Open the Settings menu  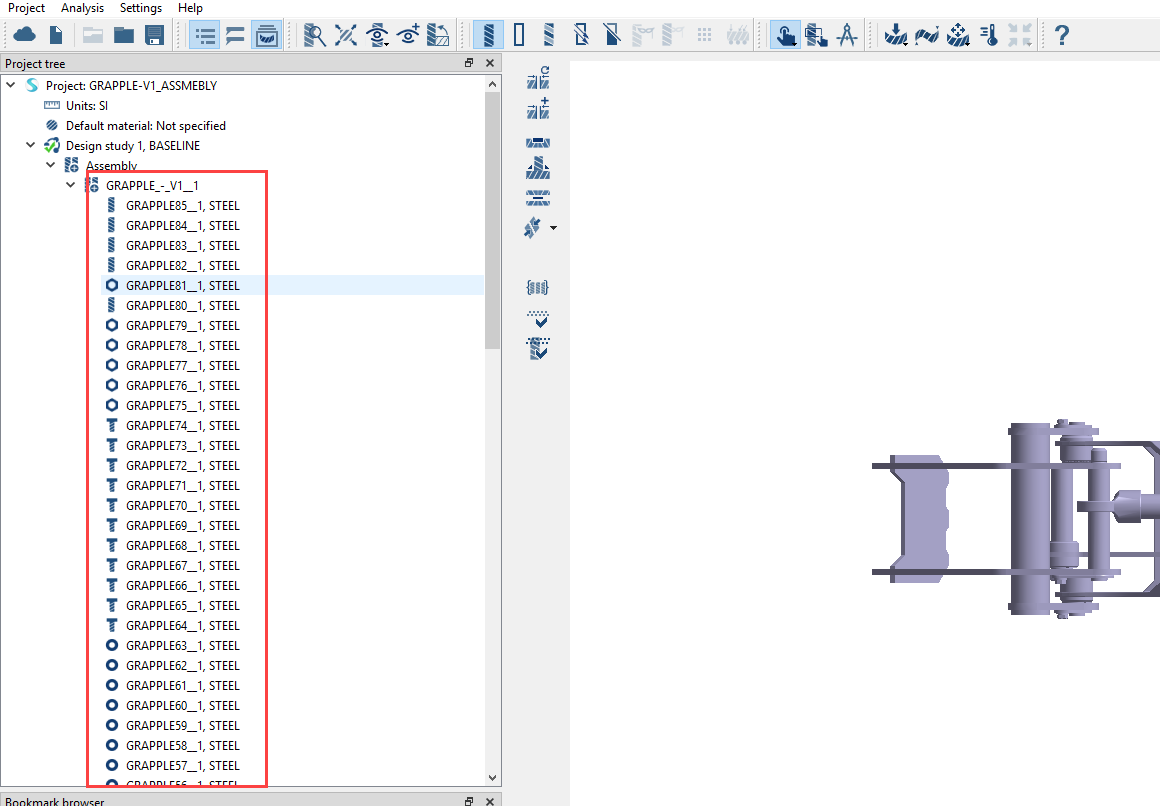[x=141, y=8]
